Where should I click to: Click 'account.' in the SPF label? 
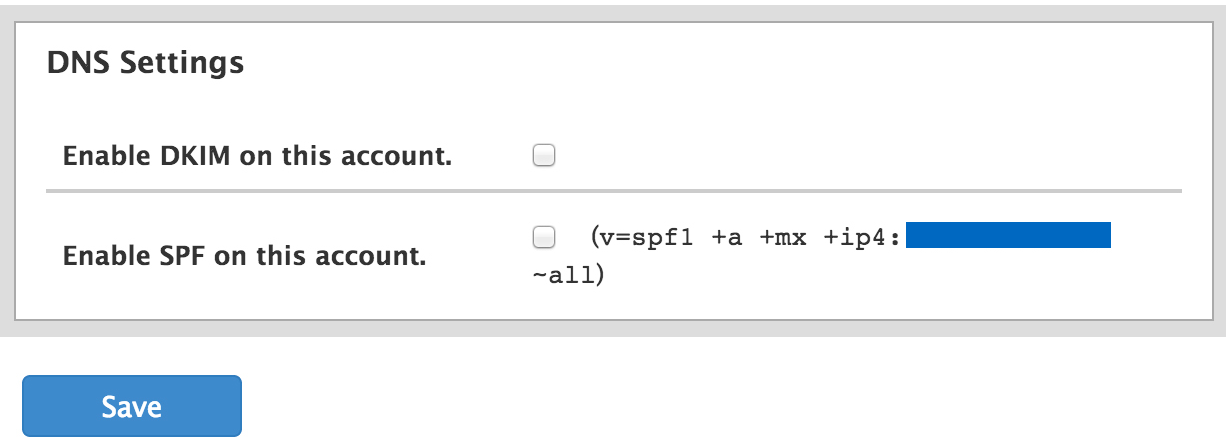pyautogui.click(x=380, y=257)
